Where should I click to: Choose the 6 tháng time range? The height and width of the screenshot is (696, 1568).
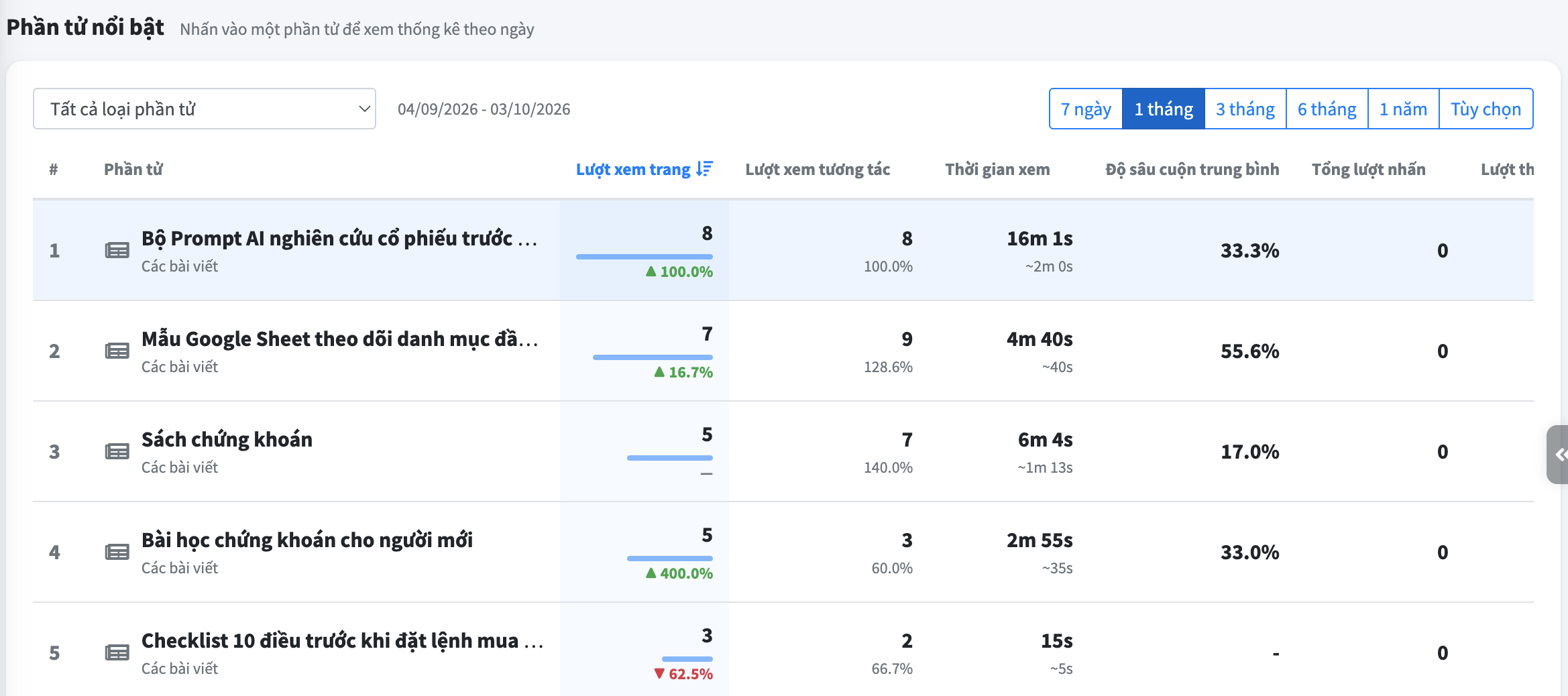coord(1327,109)
